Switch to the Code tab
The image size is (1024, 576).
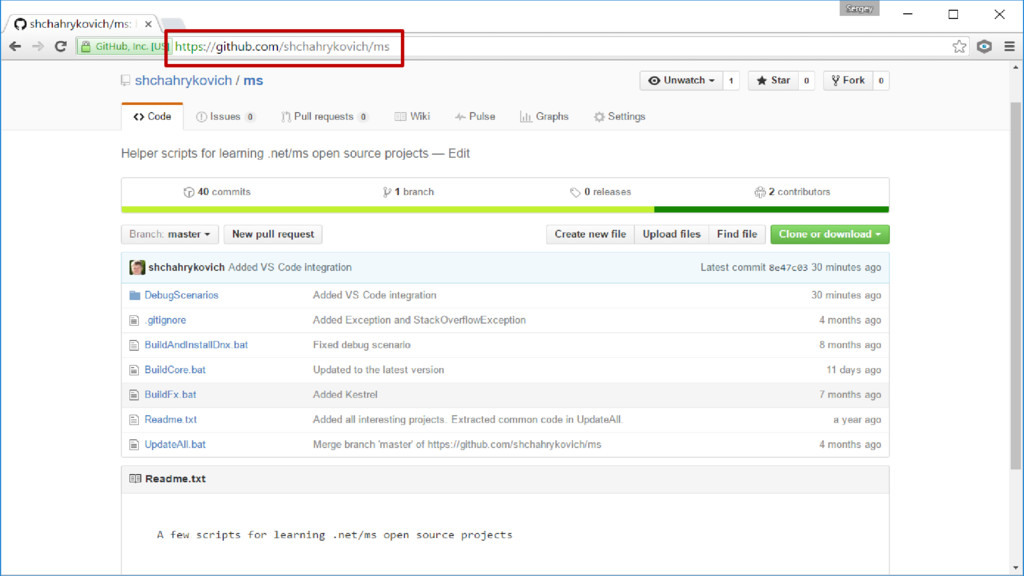[x=152, y=116]
